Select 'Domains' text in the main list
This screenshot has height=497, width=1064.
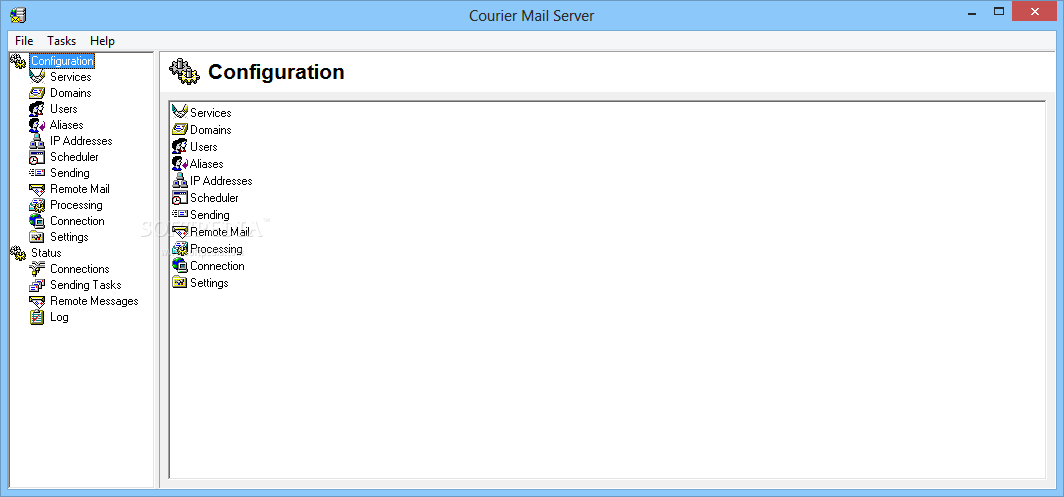[x=210, y=130]
